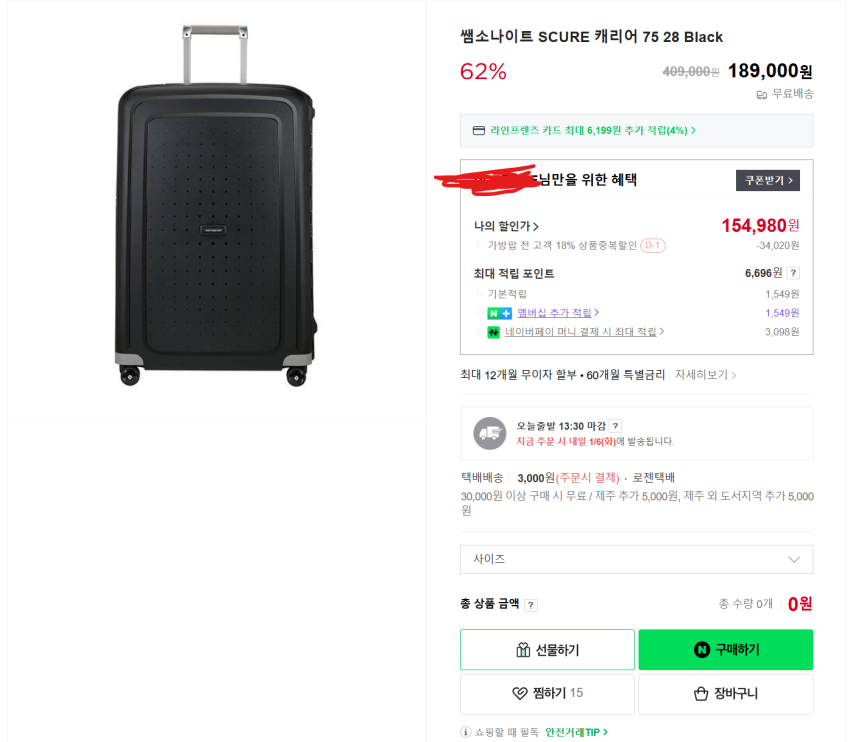
Task: Click the question mark after 13:30 마감
Action: tap(615, 426)
